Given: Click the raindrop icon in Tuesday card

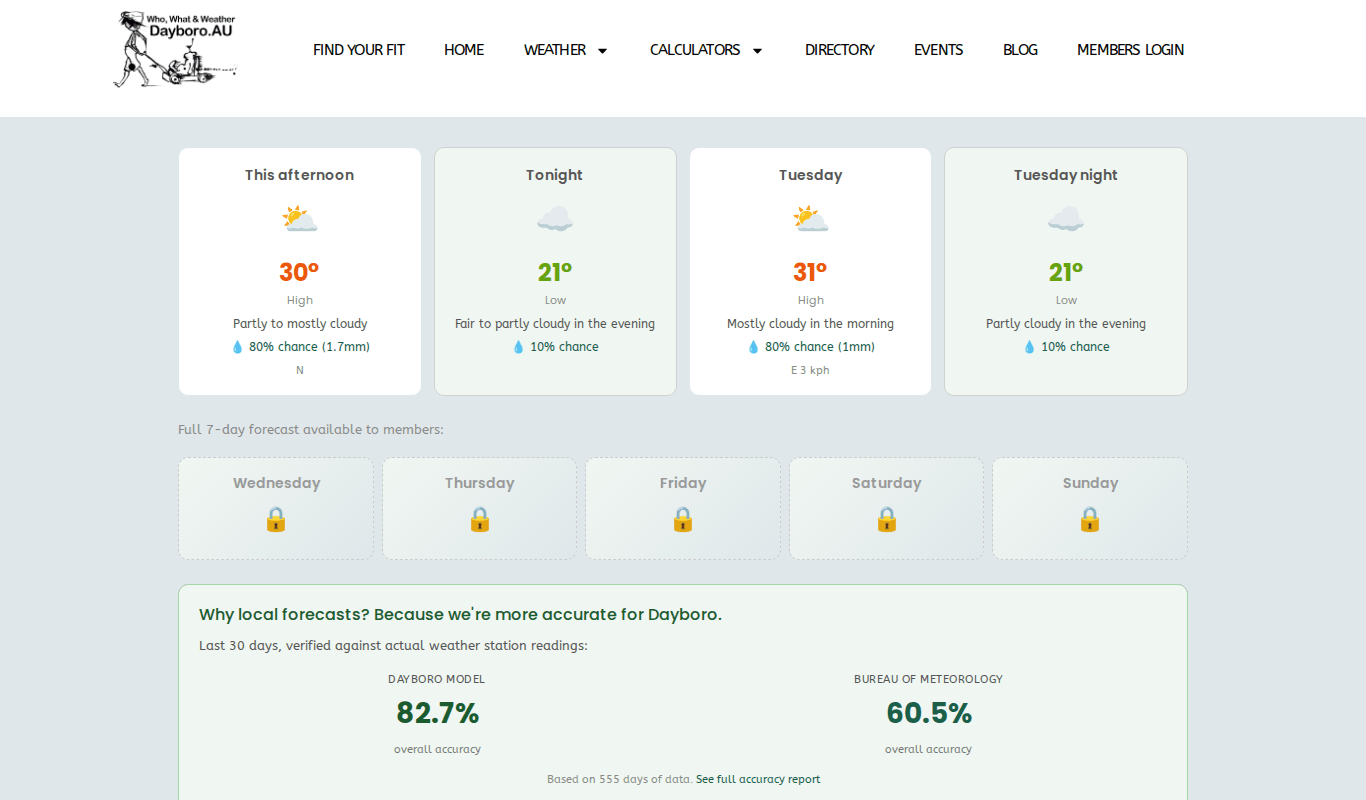Looking at the screenshot, I should pos(754,347).
